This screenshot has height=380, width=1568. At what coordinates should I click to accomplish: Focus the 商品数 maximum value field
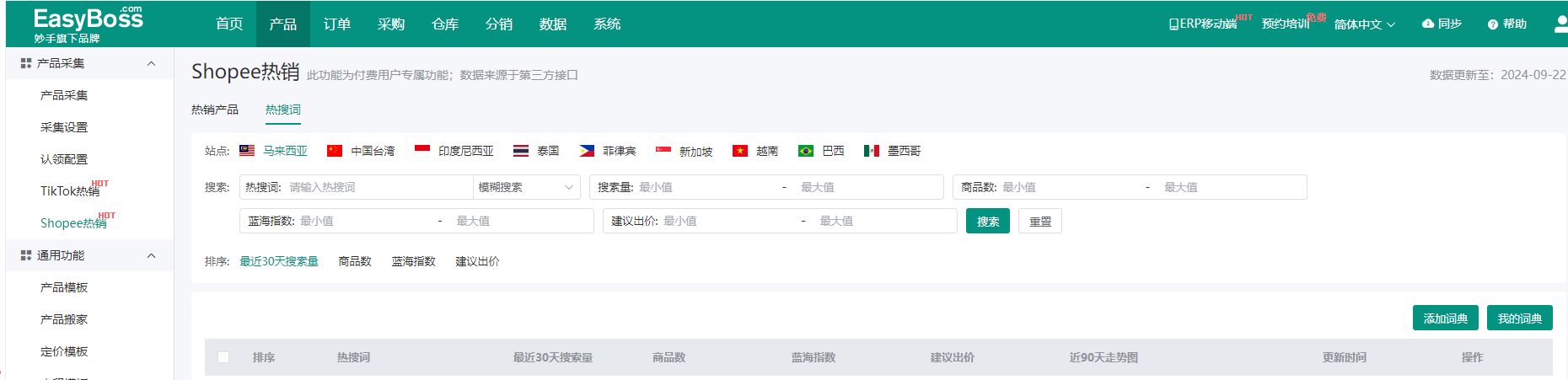point(1232,187)
